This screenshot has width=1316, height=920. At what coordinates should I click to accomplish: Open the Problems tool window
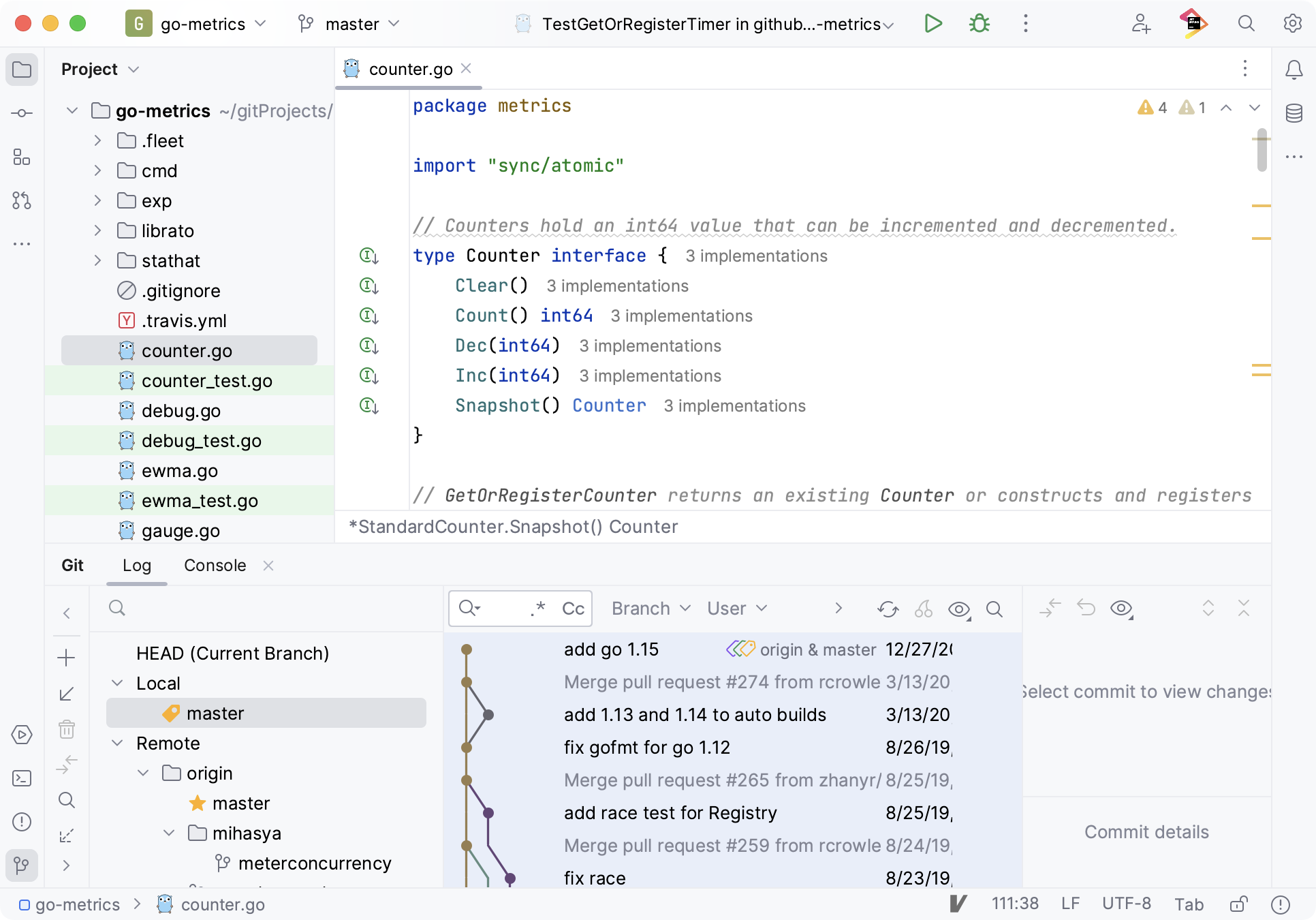coord(22,822)
